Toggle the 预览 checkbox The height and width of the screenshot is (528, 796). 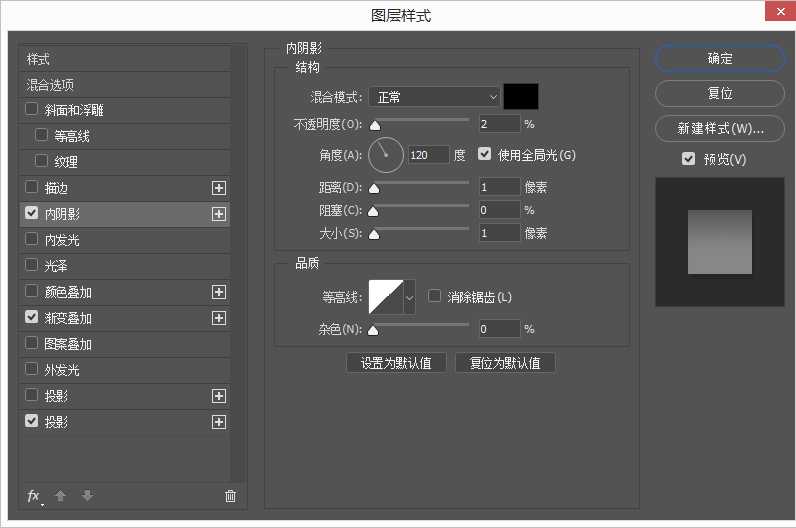pyautogui.click(x=688, y=159)
